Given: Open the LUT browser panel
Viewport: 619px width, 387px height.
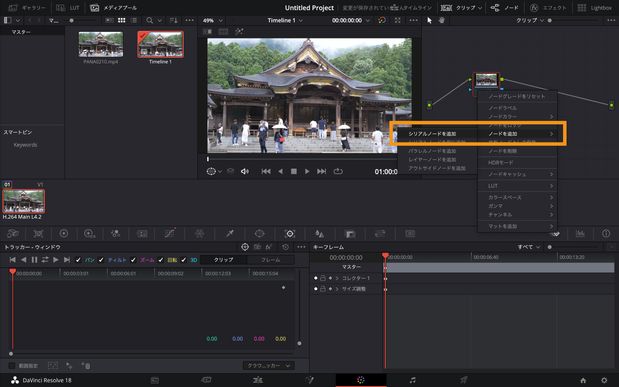Looking at the screenshot, I should point(68,8).
